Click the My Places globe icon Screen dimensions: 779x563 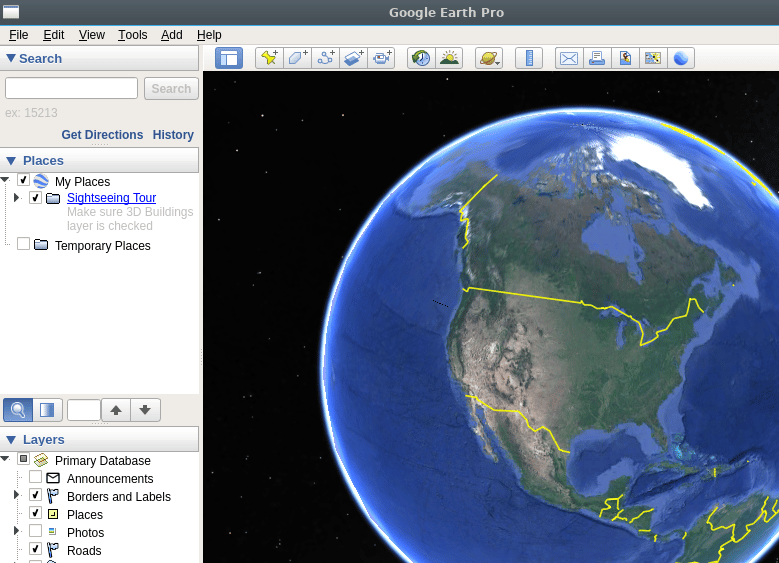[41, 181]
